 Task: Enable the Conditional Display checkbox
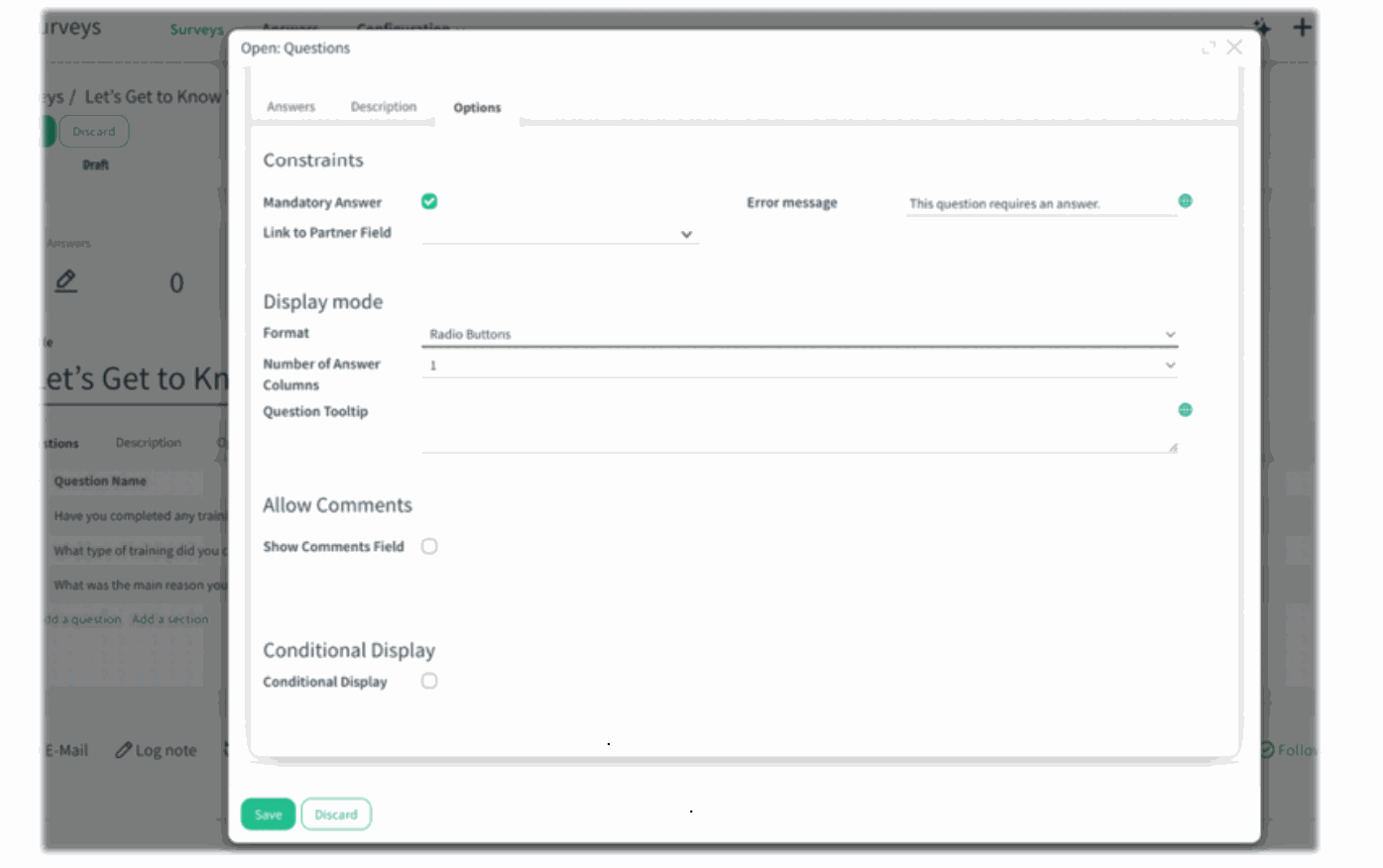429,681
